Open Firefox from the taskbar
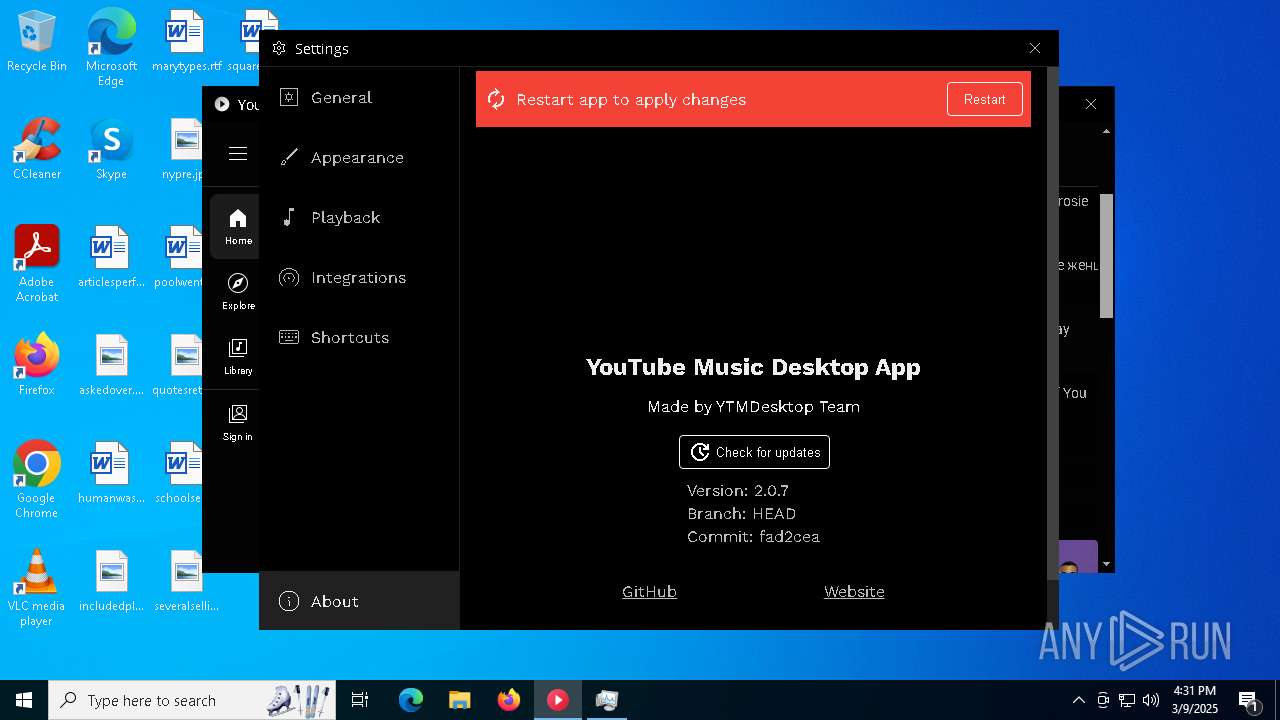Screen dimensions: 1280x720 point(509,700)
